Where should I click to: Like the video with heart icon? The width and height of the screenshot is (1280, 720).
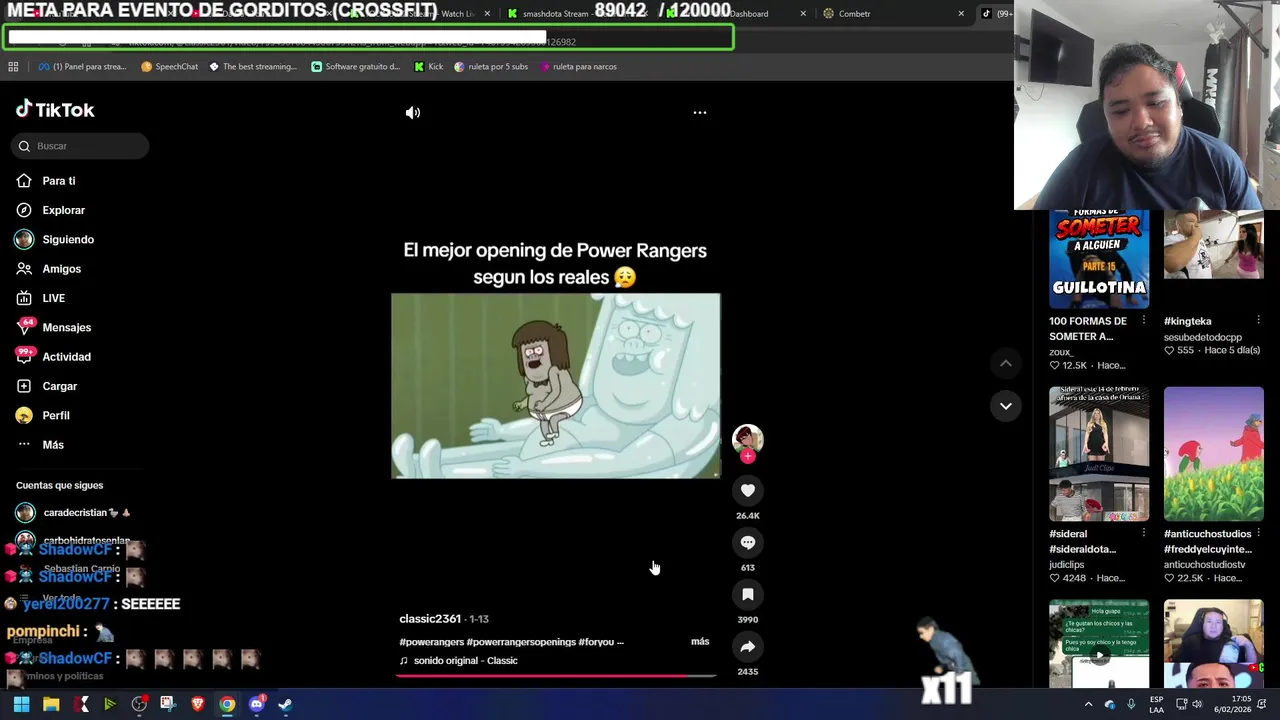point(747,490)
